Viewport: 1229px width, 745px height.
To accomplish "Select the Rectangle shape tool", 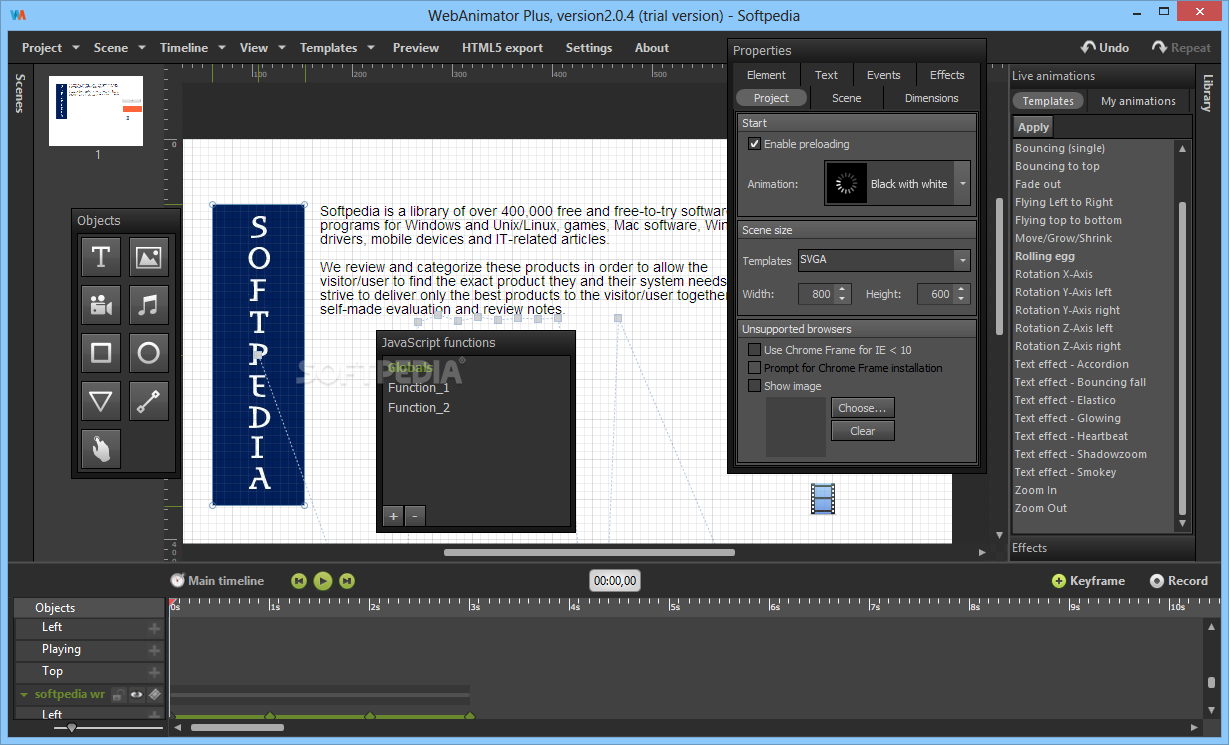I will [100, 353].
